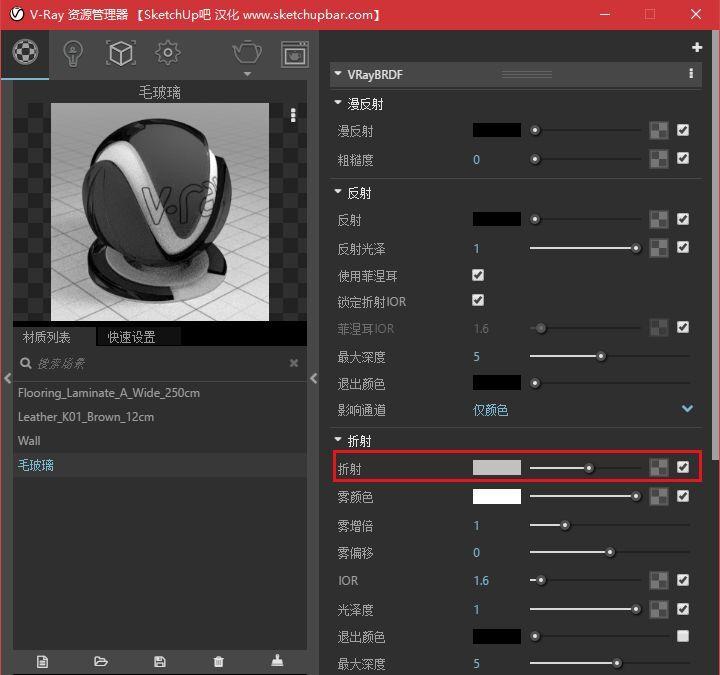720x675 pixels.
Task: Open texture slot for 漫反射
Action: [x=659, y=130]
